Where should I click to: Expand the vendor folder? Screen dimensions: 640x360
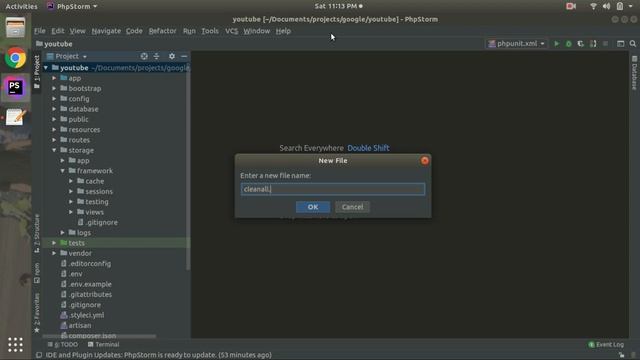54,253
